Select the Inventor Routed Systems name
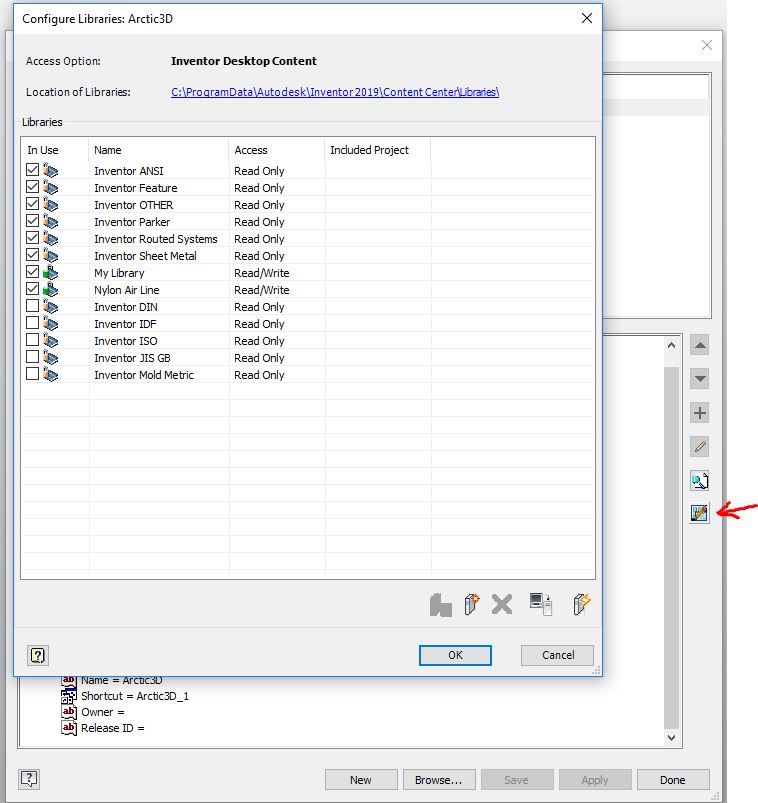The image size is (758, 803). pyautogui.click(x=156, y=239)
